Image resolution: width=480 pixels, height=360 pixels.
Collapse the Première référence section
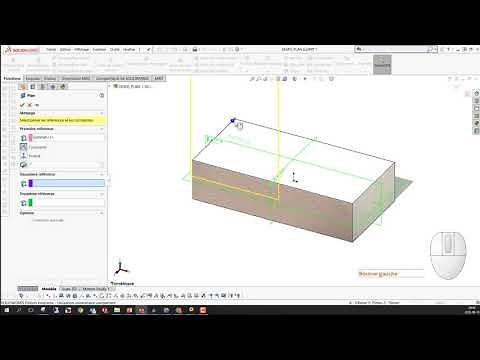point(102,129)
